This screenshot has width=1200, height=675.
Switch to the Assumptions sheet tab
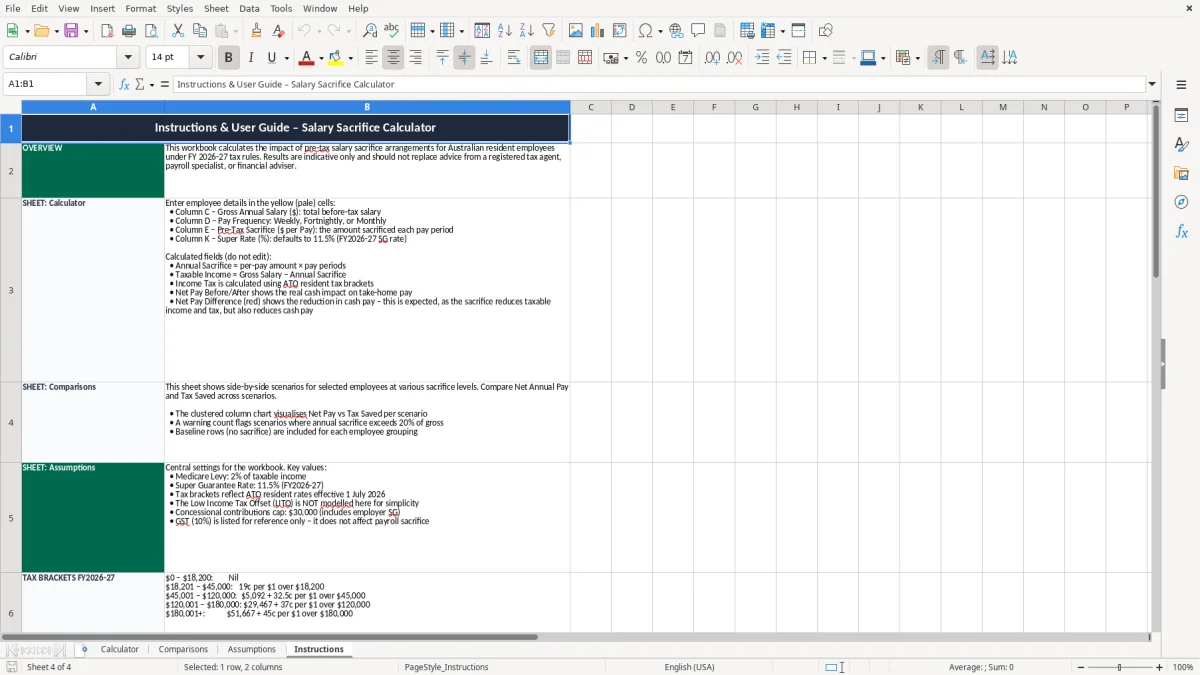pyautogui.click(x=252, y=649)
